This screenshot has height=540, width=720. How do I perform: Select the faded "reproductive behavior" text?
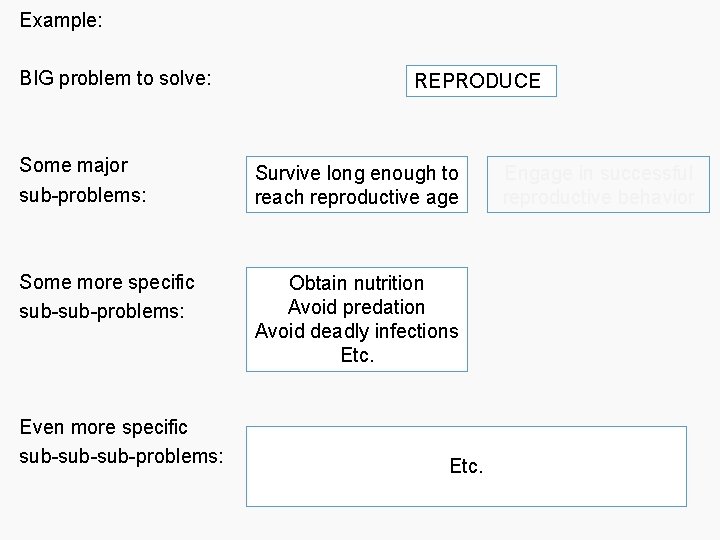(598, 197)
